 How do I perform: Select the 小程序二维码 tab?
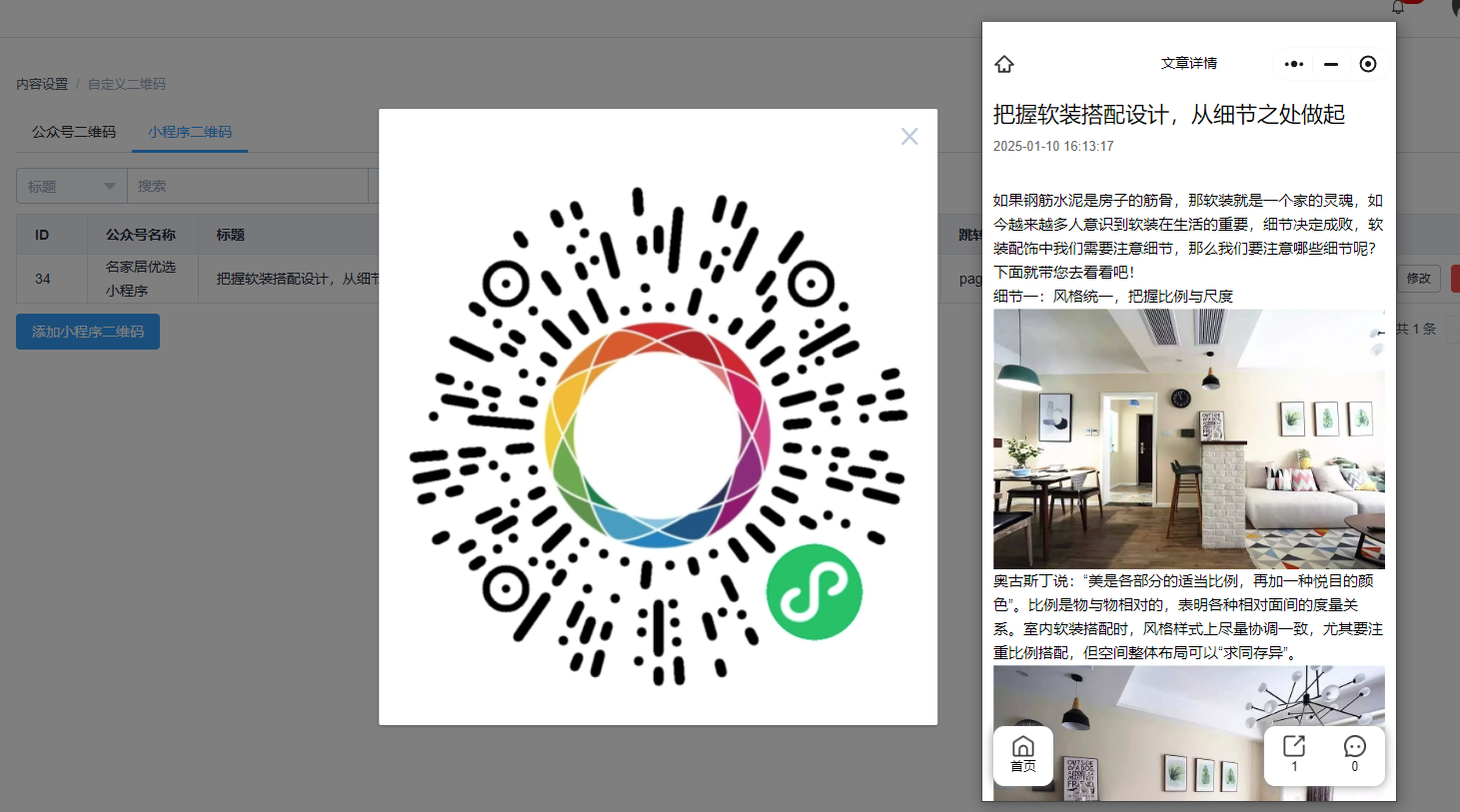[x=190, y=132]
